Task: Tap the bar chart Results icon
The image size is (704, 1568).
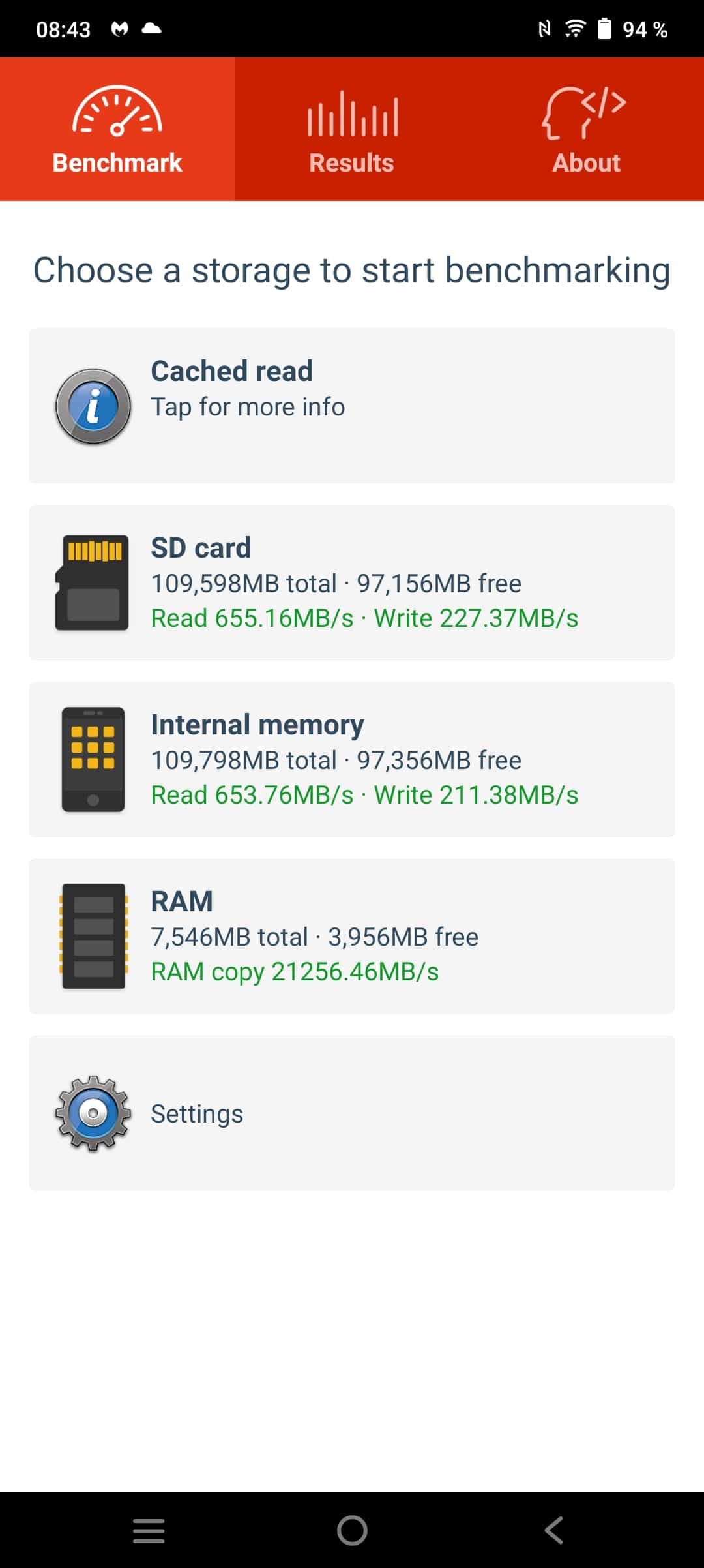Action: tap(353, 114)
